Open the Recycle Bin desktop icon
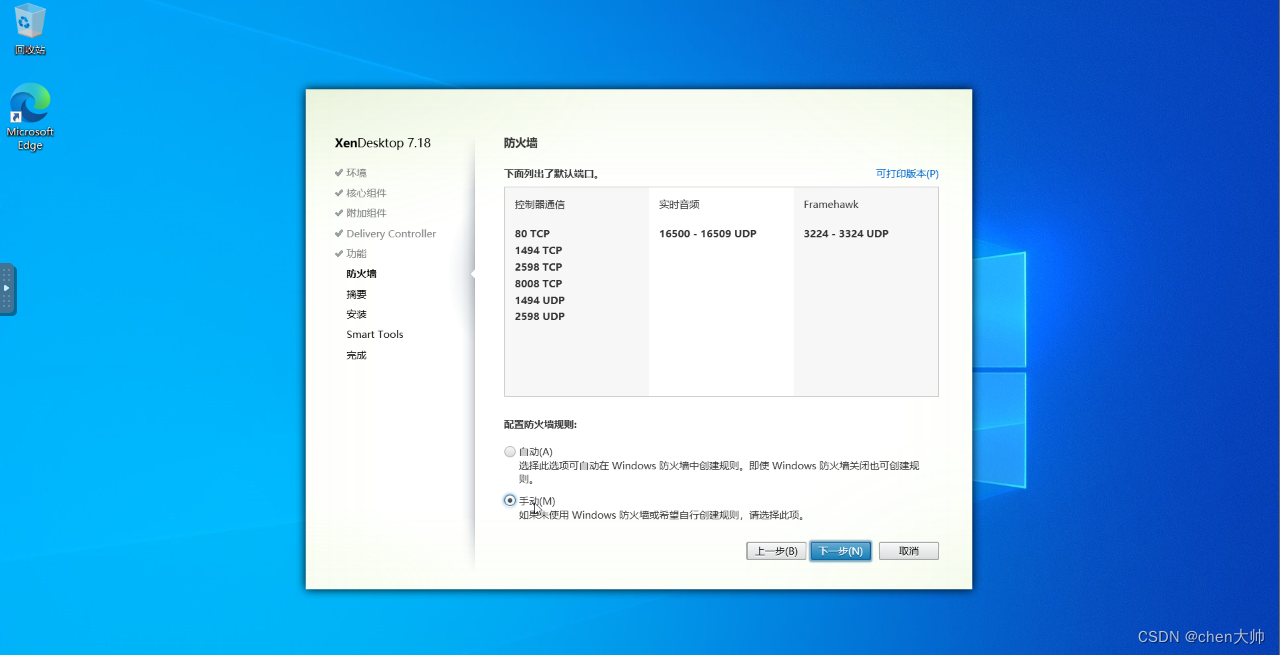Image resolution: width=1280 pixels, height=655 pixels. click(30, 29)
